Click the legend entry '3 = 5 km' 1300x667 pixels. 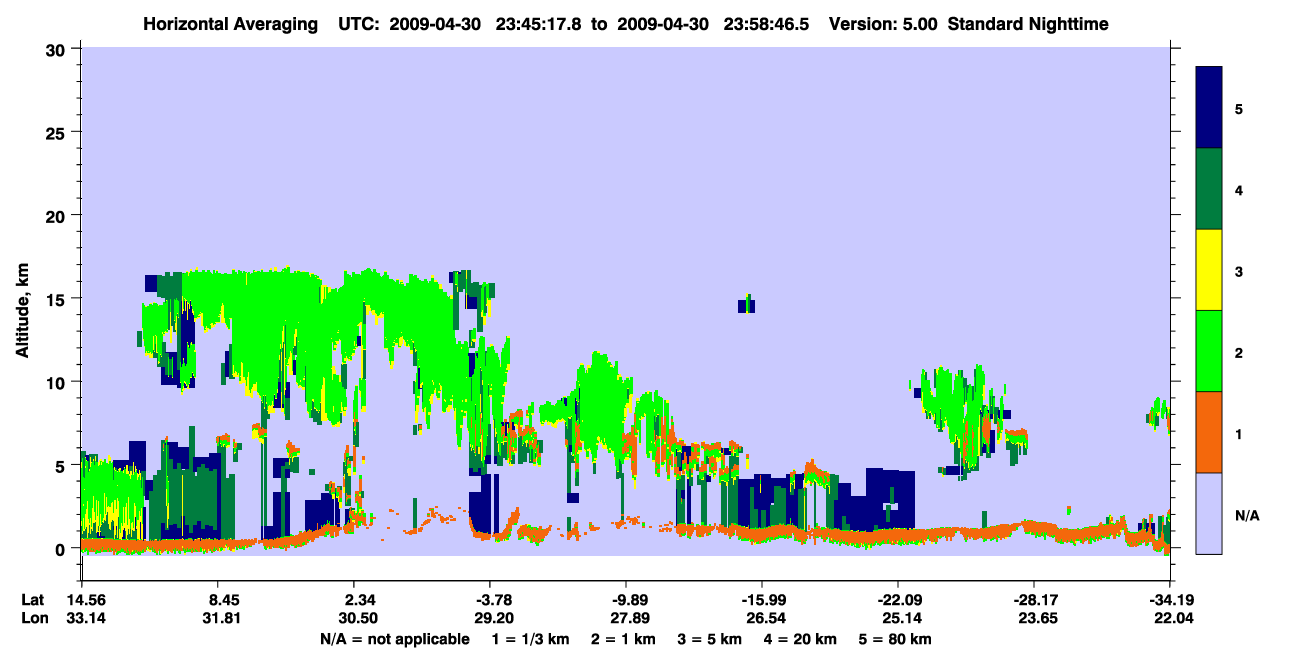pyautogui.click(x=710, y=639)
